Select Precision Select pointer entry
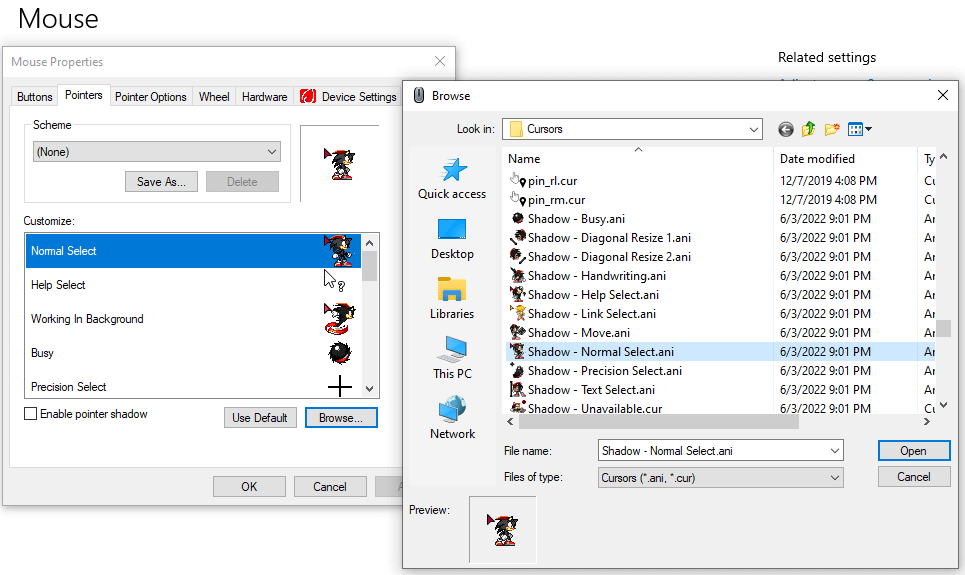This screenshot has height=575, width=965. point(193,387)
